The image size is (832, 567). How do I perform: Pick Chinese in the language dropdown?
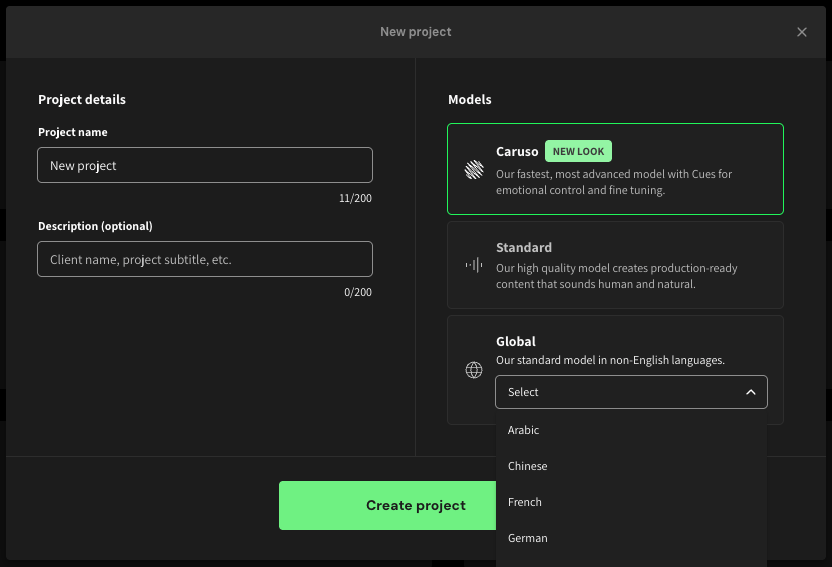click(x=528, y=466)
